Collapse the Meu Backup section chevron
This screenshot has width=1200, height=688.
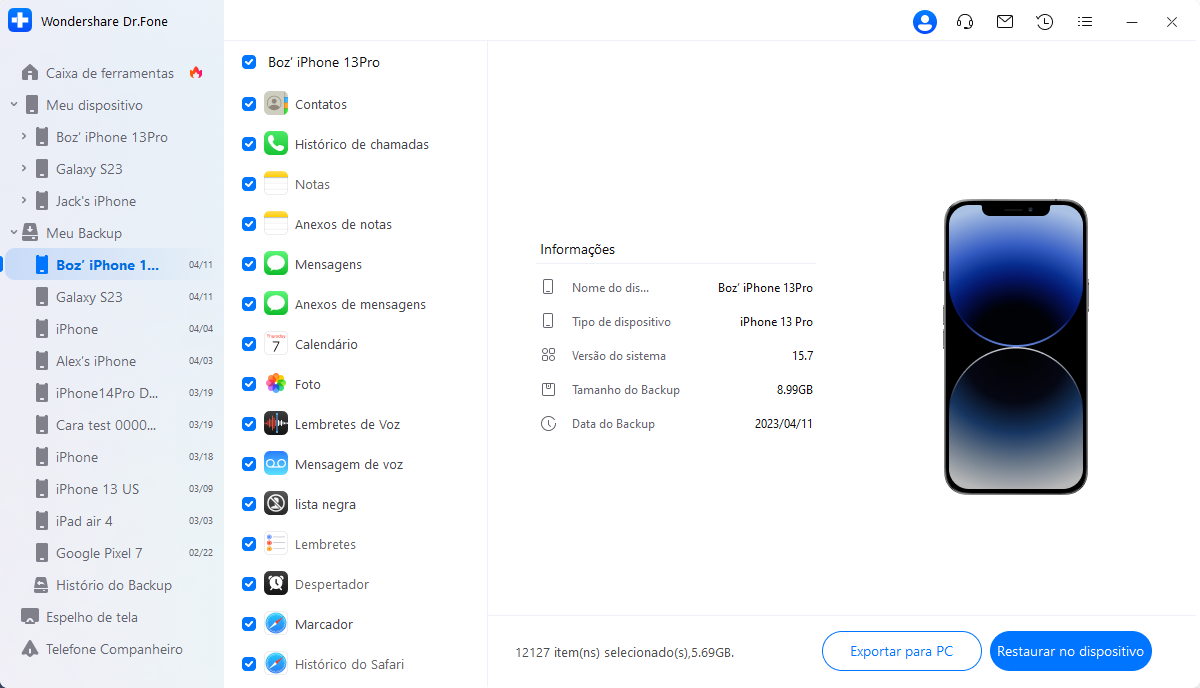[x=14, y=233]
